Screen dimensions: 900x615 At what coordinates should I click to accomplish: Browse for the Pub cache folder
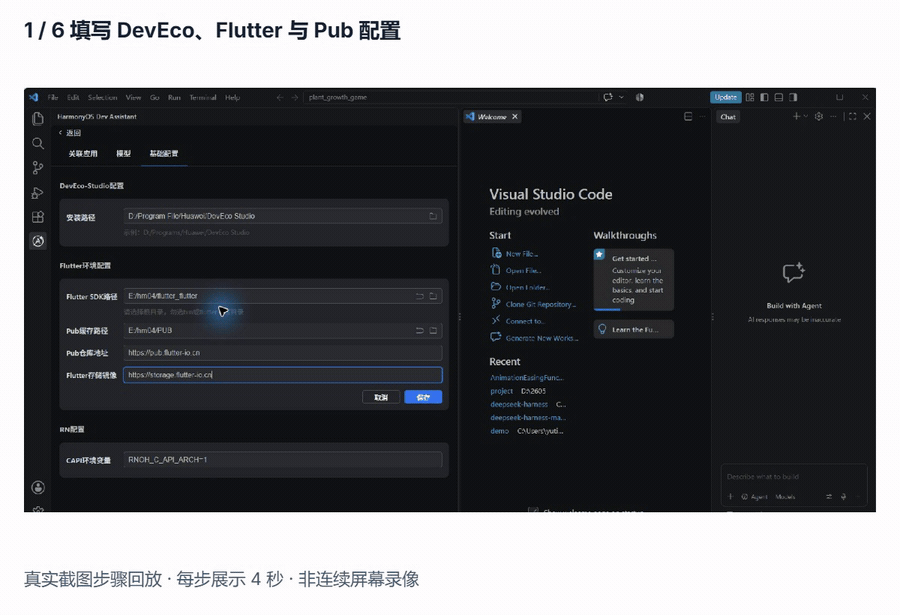[433, 331]
